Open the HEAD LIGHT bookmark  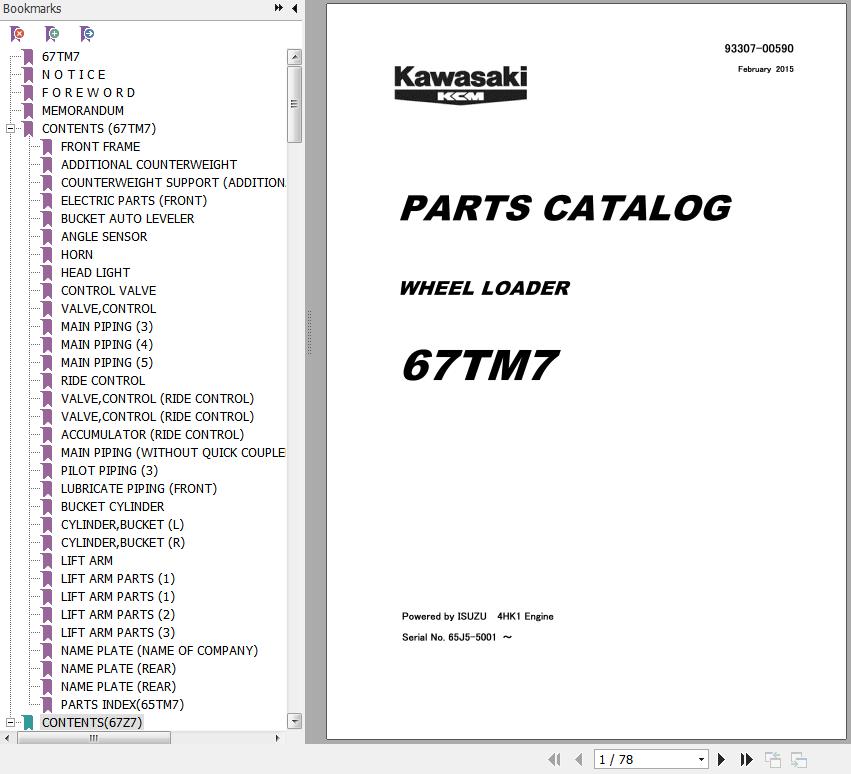96,272
